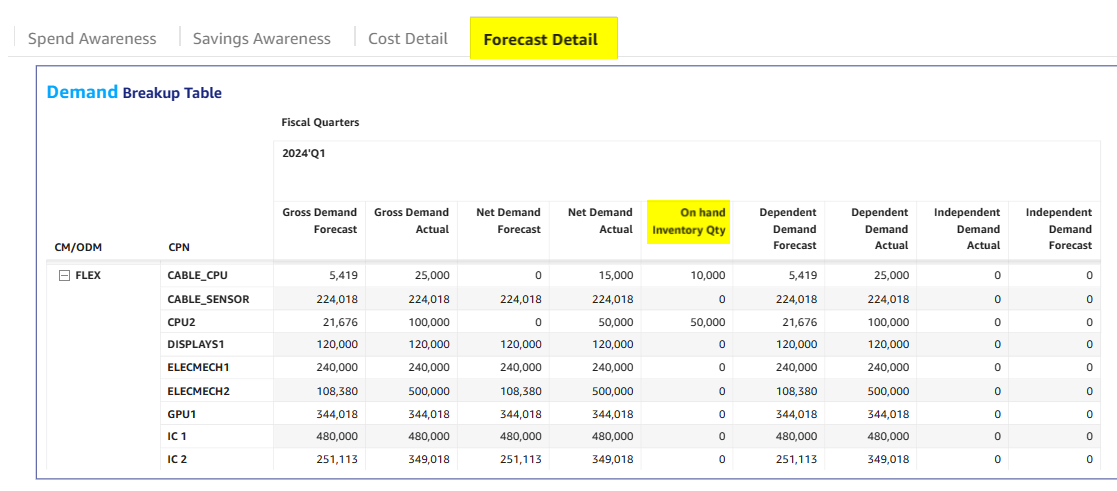Collapse the FLEX row group
This screenshot has height=491, width=1117.
point(64,276)
